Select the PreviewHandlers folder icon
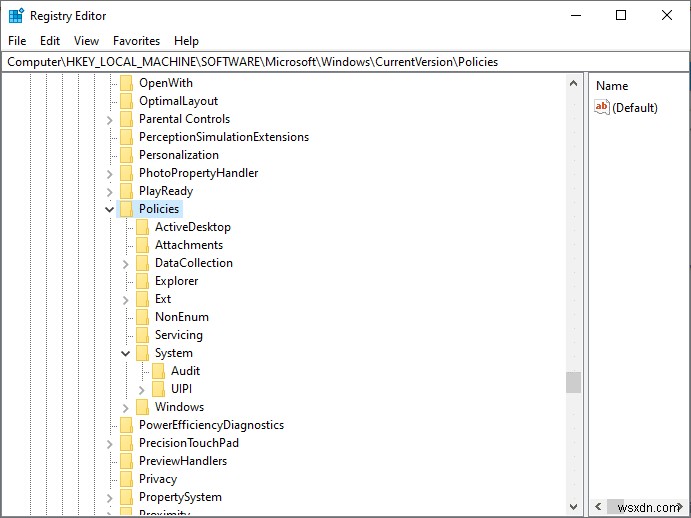Image resolution: width=691 pixels, height=518 pixels. point(126,461)
